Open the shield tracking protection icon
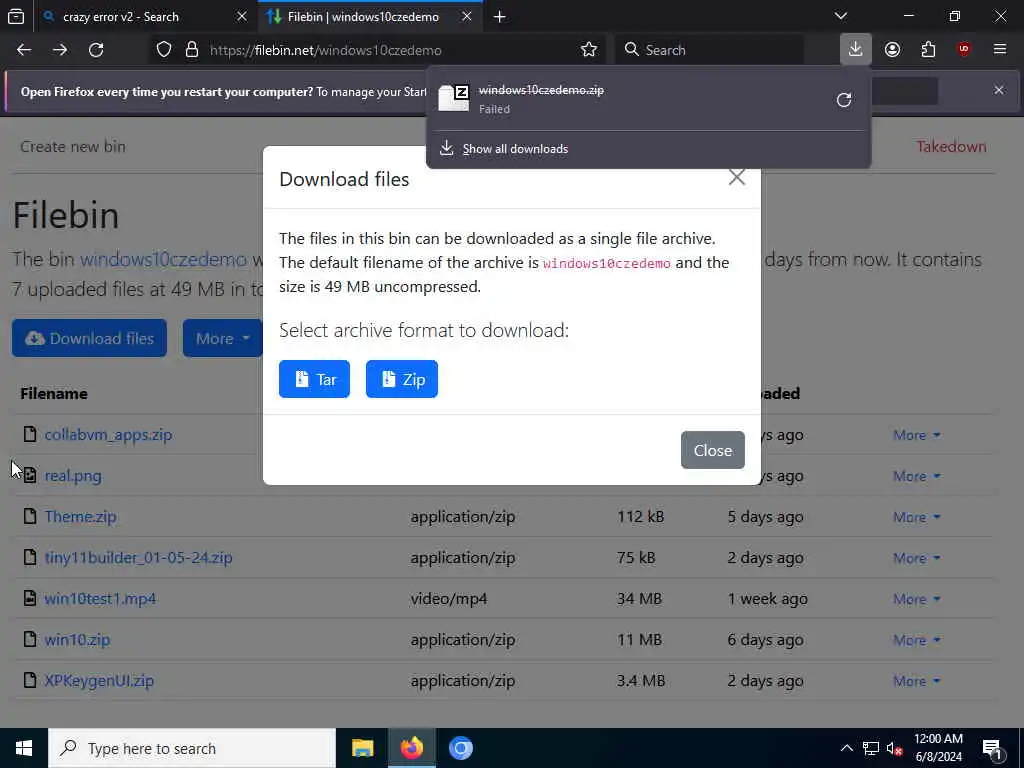The image size is (1024, 768). click(x=164, y=50)
